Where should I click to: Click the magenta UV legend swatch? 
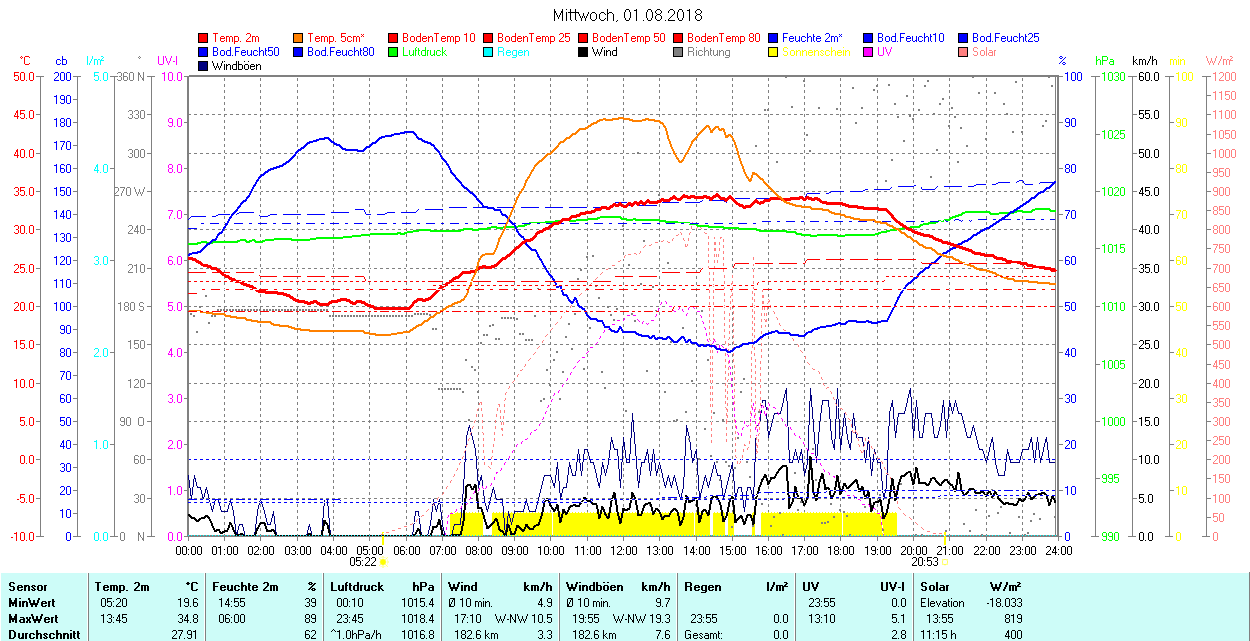867,52
